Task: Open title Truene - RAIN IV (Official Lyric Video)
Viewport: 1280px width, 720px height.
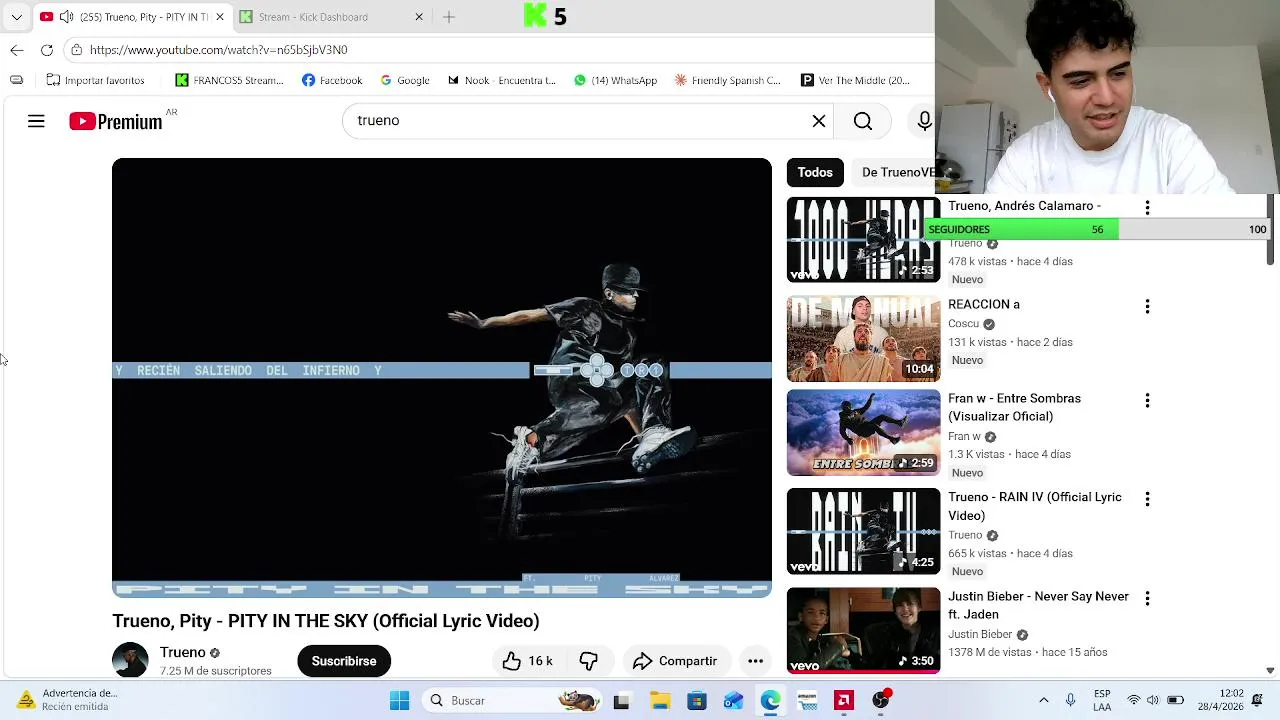Action: point(1035,506)
